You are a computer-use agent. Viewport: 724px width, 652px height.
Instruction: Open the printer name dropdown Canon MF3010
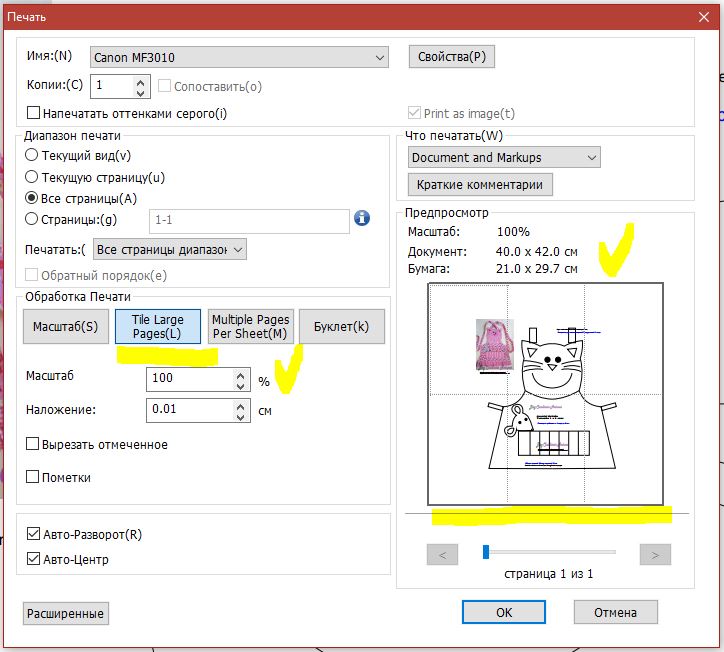tap(239, 57)
